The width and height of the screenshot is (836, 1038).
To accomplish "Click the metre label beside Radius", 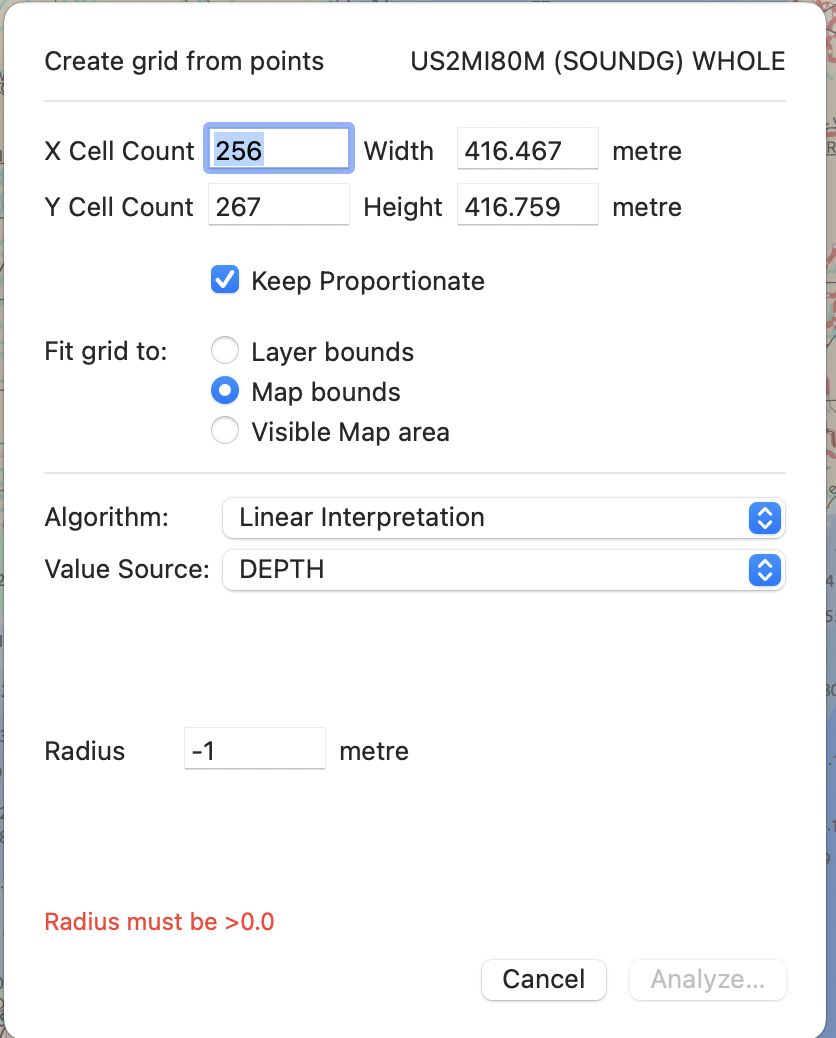I will 374,751.
